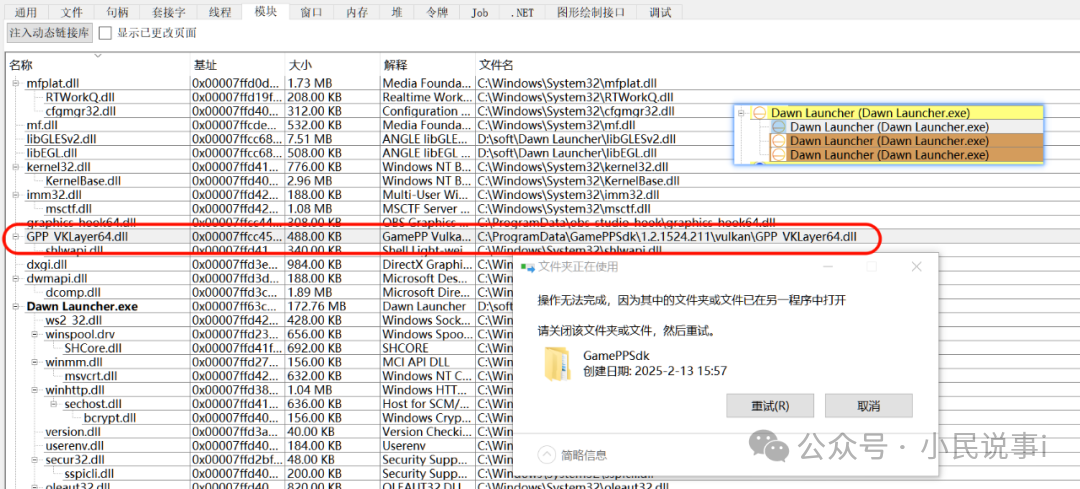This screenshot has height=489, width=1080.
Task: Collapse the GPP_VKLayer64.dll node
Action: click(x=15, y=237)
